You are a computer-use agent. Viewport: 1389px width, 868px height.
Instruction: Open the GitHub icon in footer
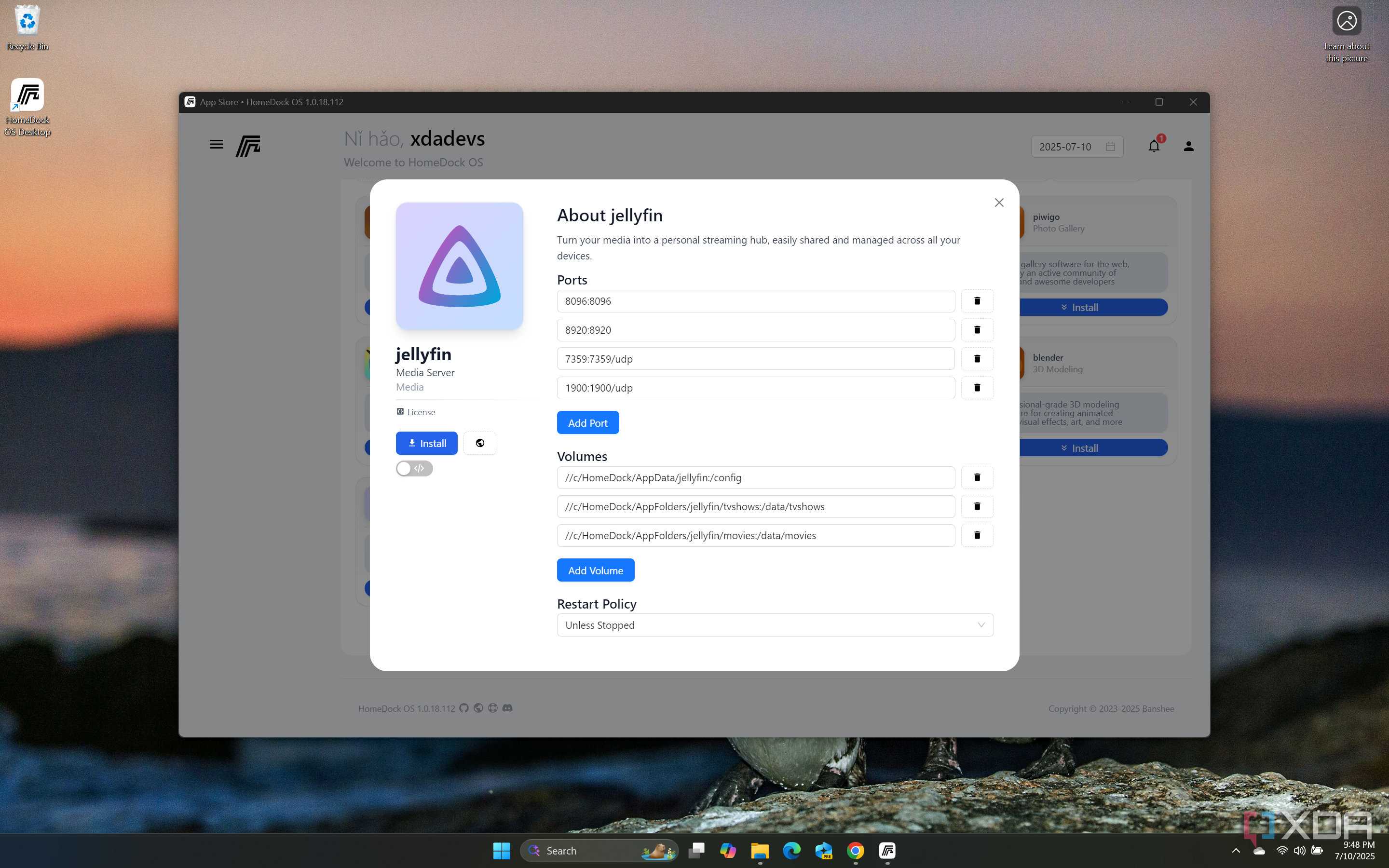click(x=464, y=708)
